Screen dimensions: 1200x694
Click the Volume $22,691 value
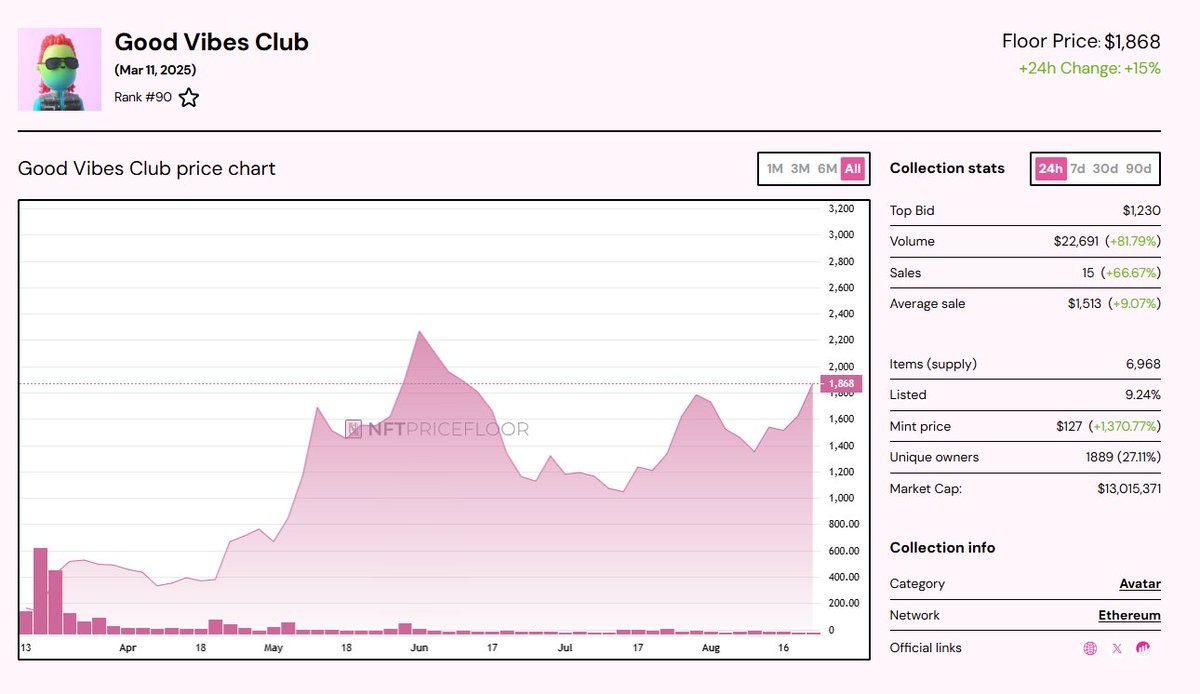pos(1077,242)
